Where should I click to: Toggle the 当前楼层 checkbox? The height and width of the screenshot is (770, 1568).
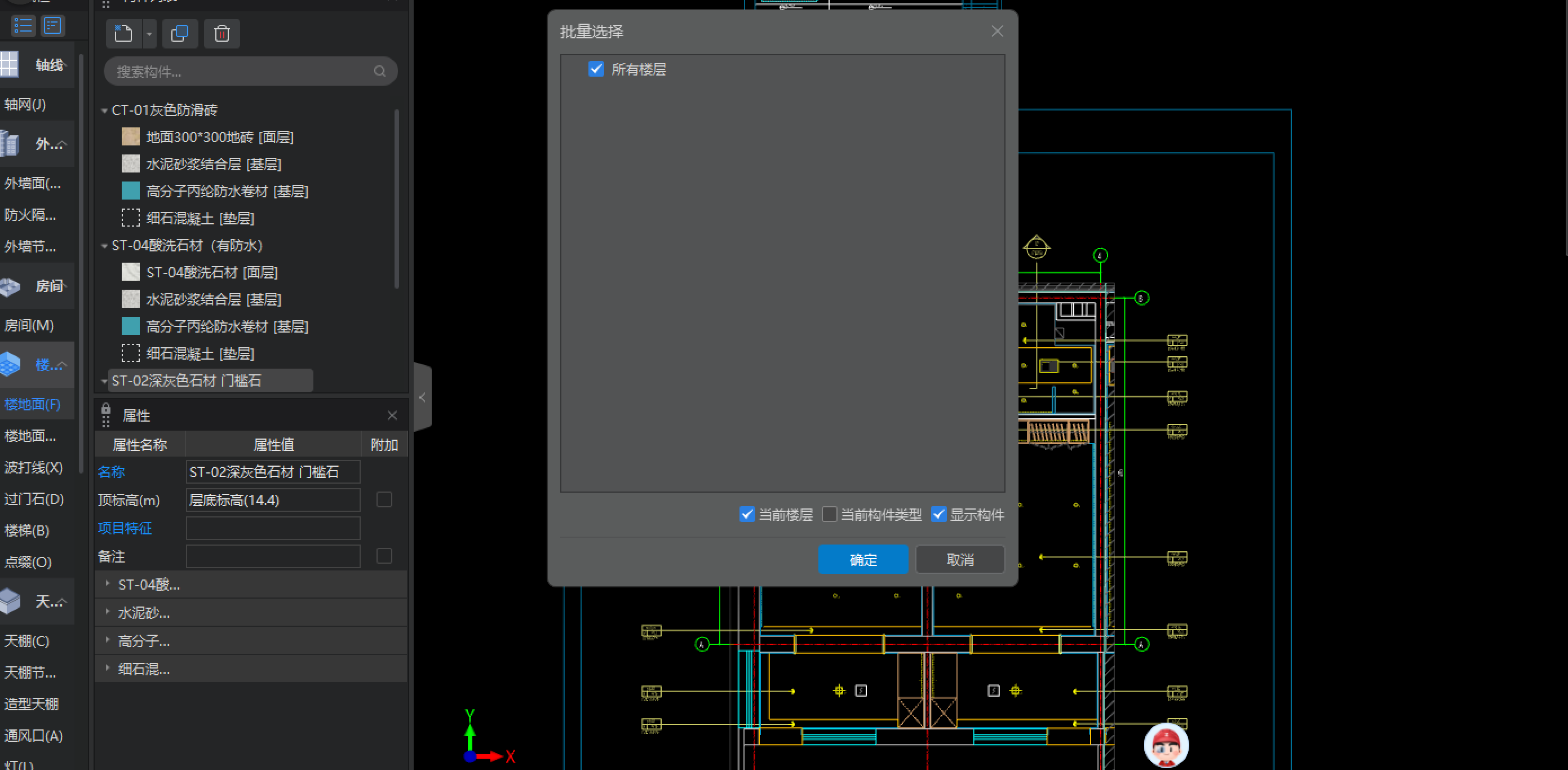point(747,514)
